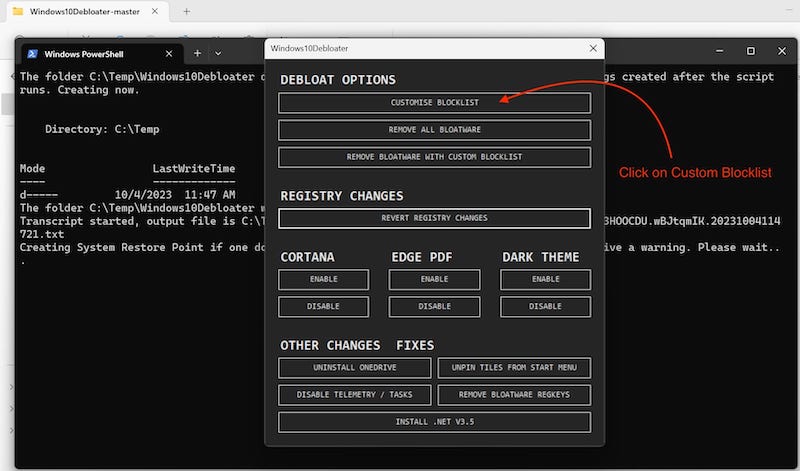Click Disable Telemetry / Tasks
Screen dimensions: 800x471
355,395
